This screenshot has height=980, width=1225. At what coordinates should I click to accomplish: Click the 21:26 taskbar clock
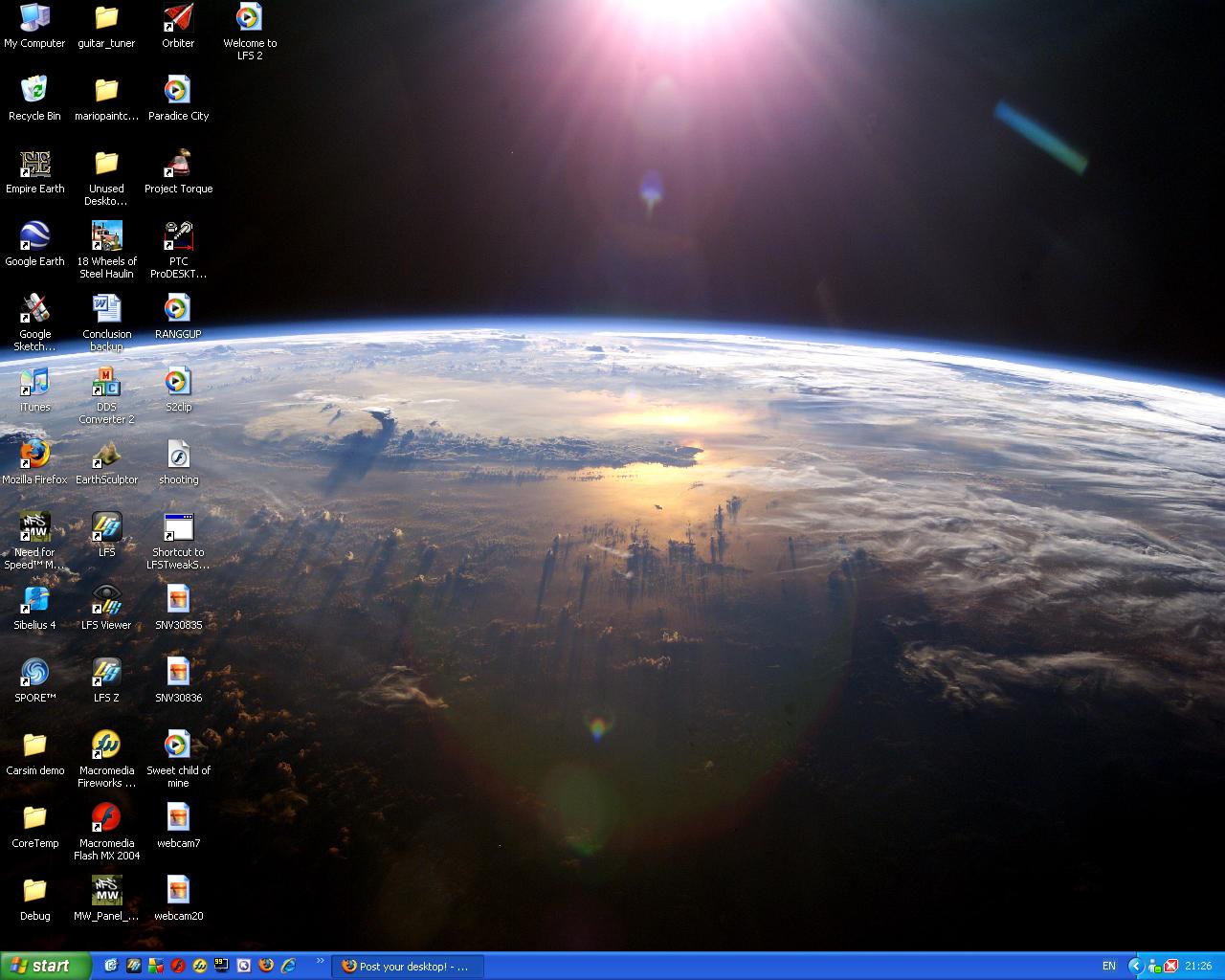click(1198, 967)
